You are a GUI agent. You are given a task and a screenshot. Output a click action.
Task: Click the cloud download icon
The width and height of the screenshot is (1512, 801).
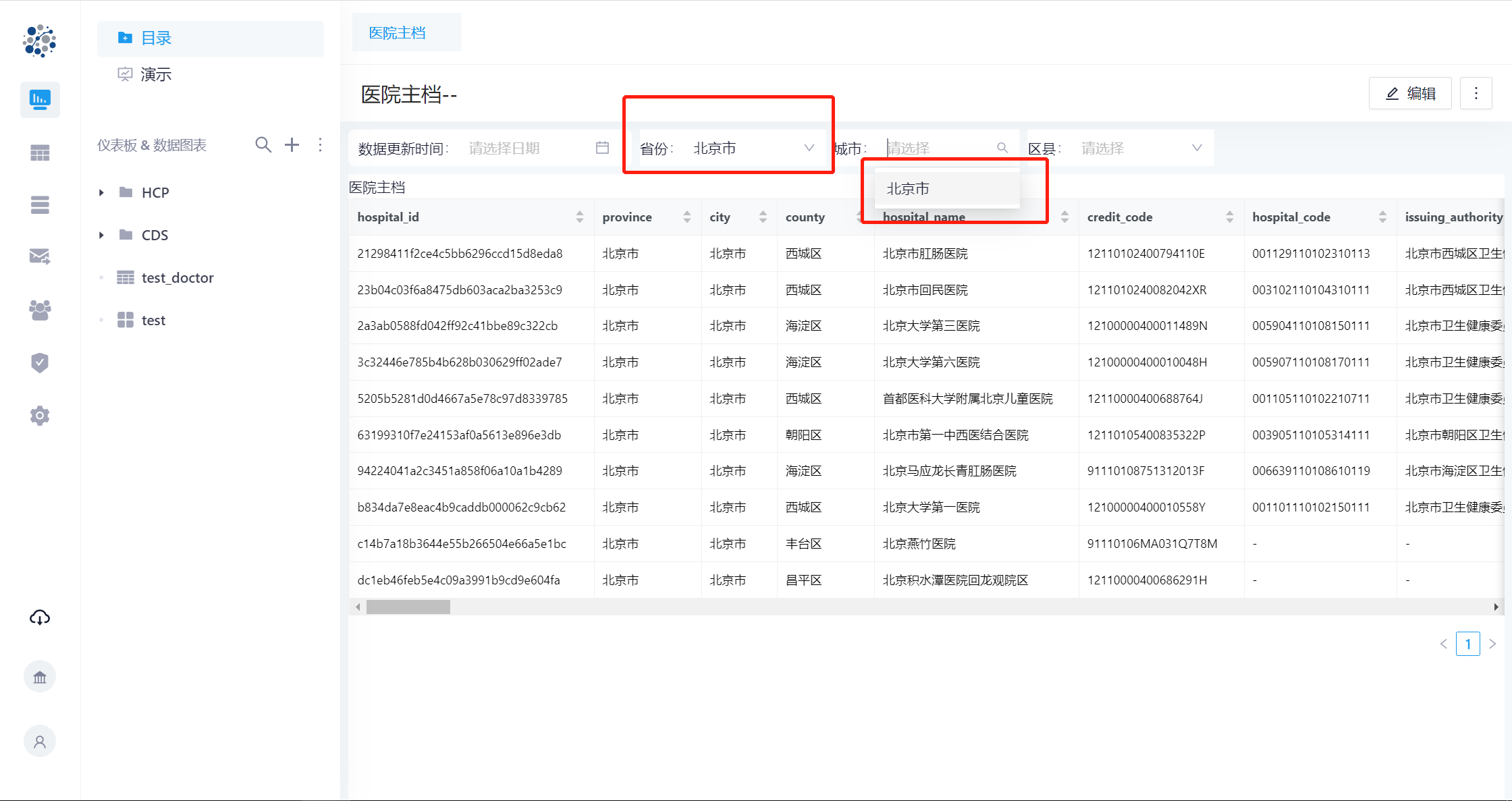40,617
